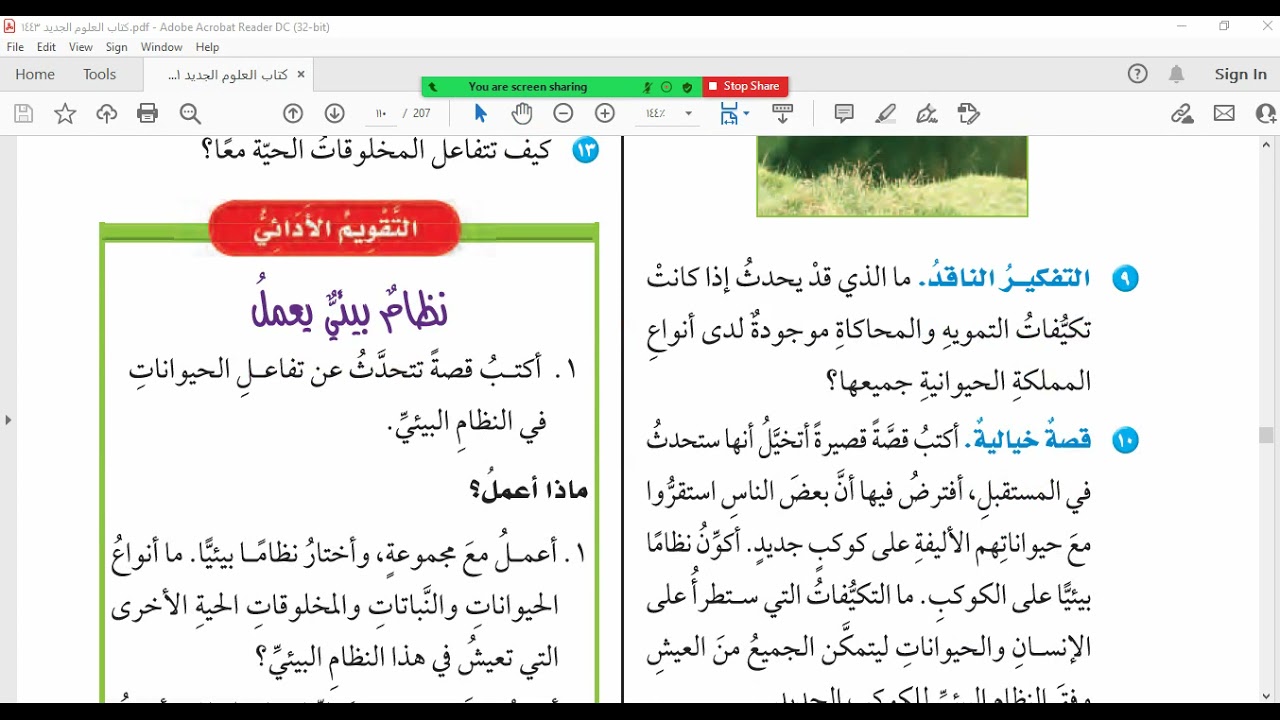Click the scrollbar down arrow

[1266, 696]
